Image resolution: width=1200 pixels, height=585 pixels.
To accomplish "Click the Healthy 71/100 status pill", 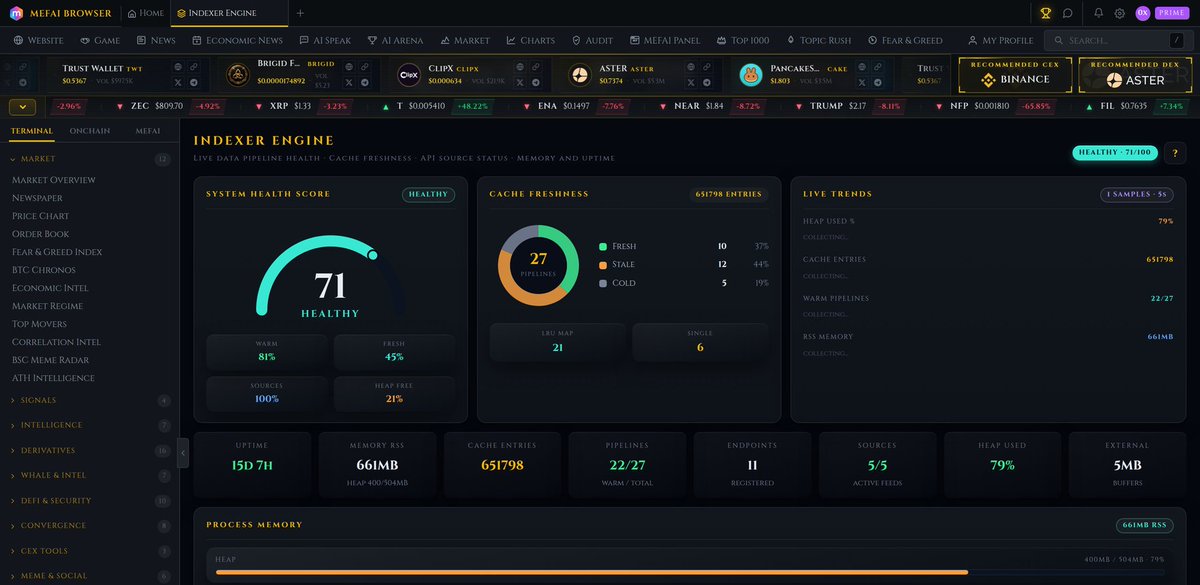I will click(x=1114, y=153).
